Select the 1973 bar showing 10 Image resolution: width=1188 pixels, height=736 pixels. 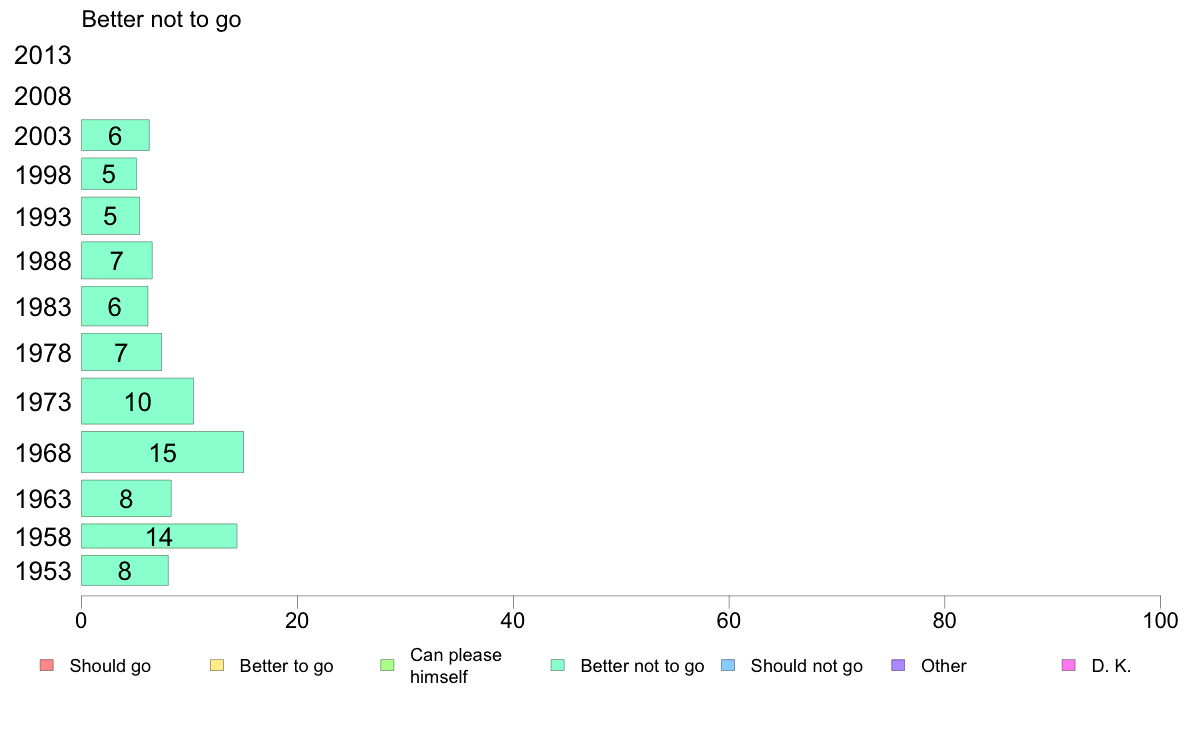pos(137,401)
